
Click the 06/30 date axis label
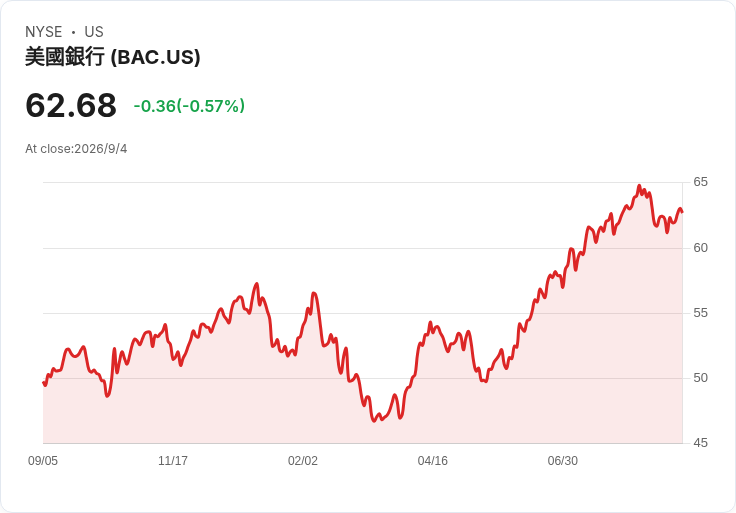(x=562, y=461)
